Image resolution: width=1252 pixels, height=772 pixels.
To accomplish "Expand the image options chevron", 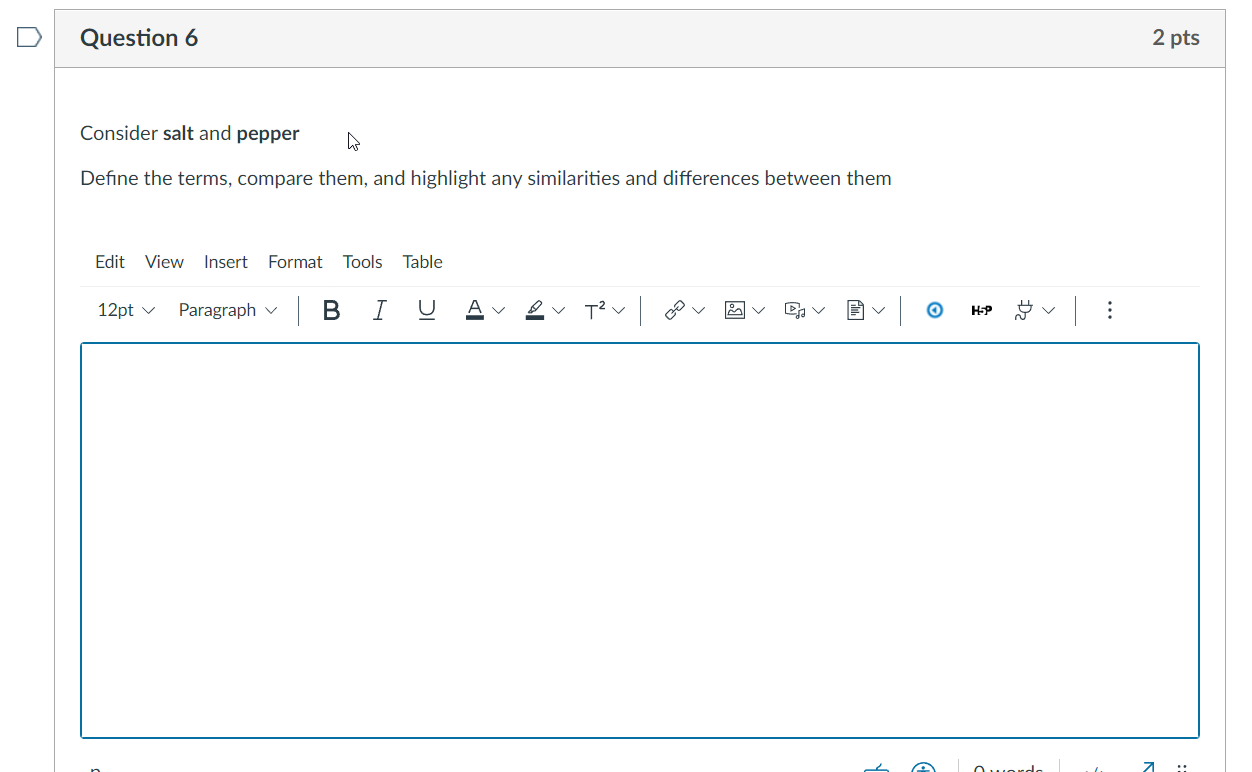I will (759, 311).
